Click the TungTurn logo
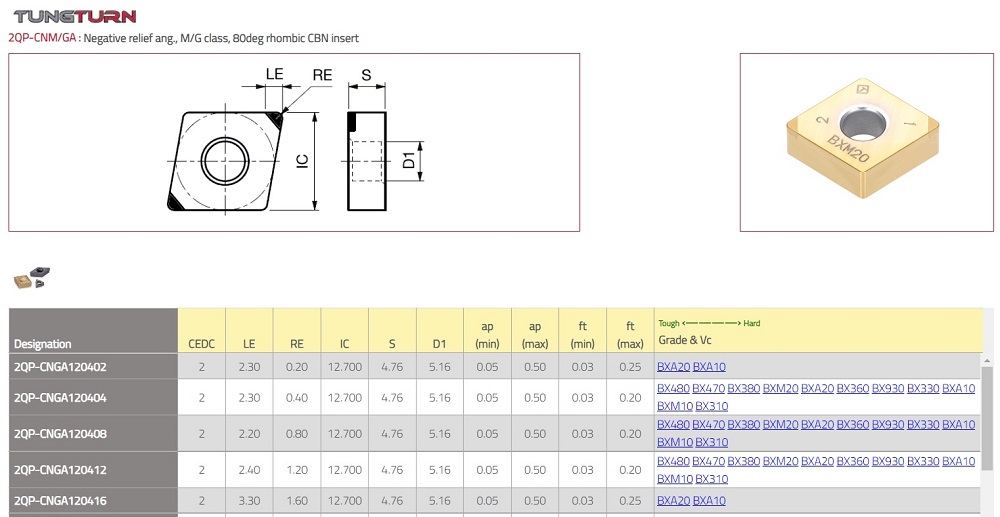The image size is (1000, 517). coord(75,16)
